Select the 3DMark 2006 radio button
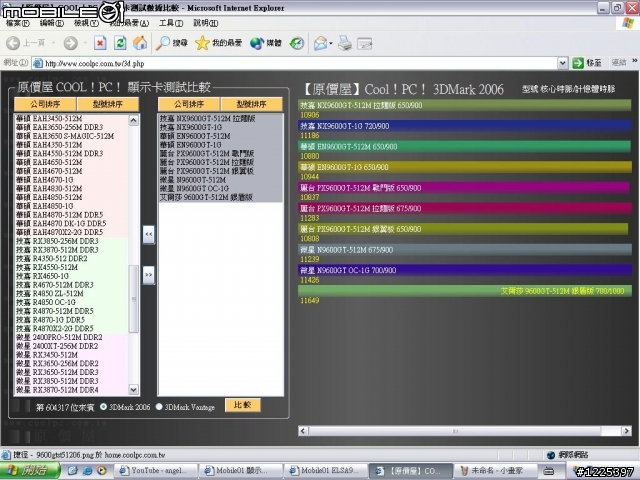 pos(103,407)
